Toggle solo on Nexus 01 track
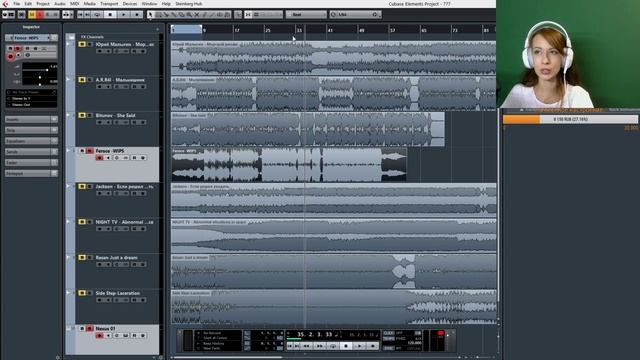Viewport: 640px width, 360px height. [90, 328]
